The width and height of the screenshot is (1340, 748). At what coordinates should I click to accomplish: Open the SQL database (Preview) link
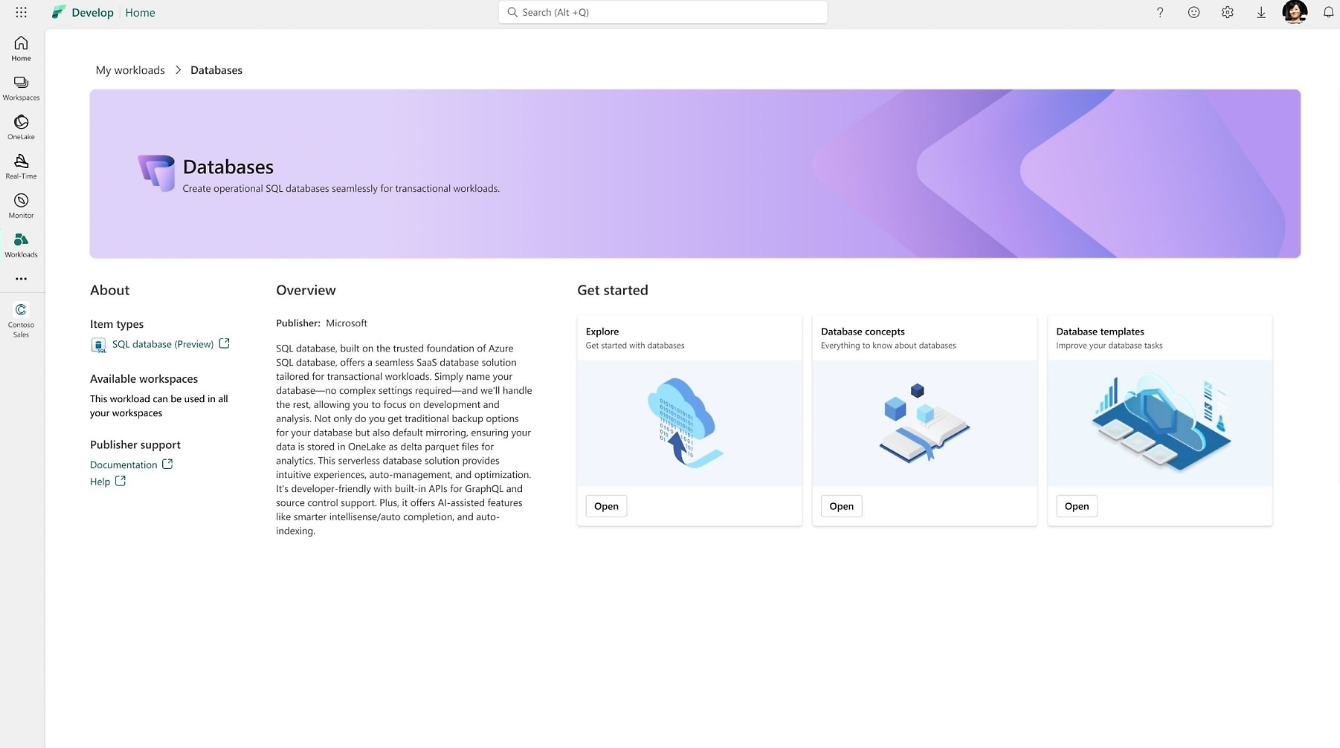click(163, 344)
